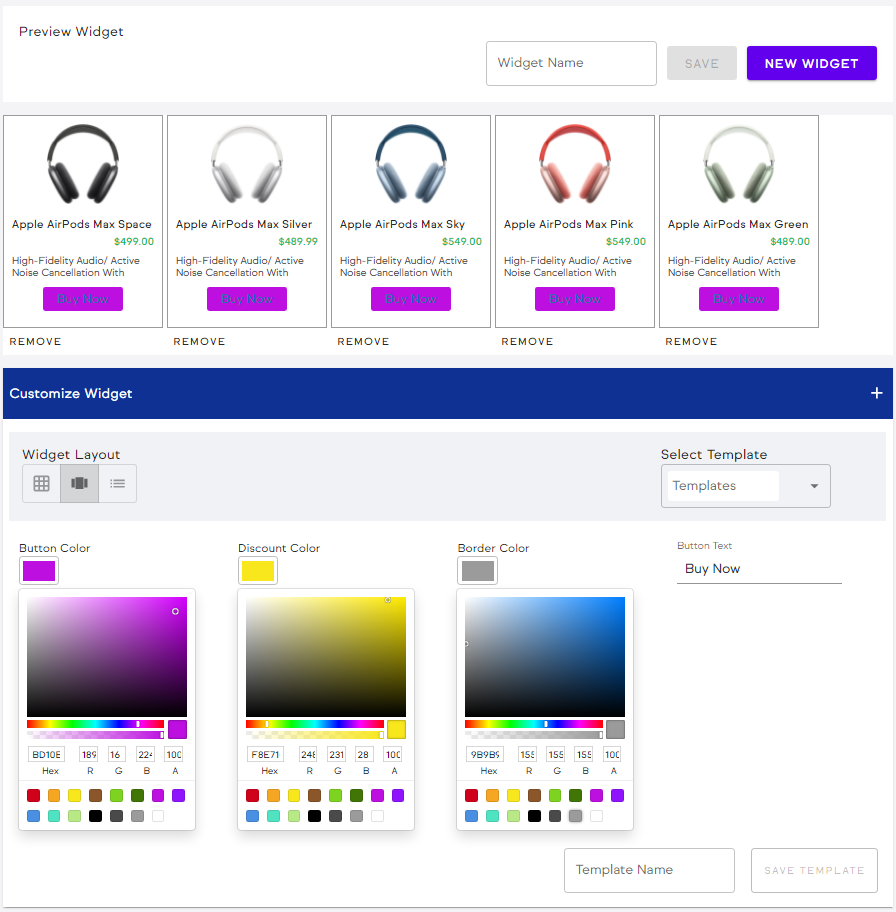Screen dimensions: 896x912
Task: Click the SAVE TEMPLATE button
Action: coord(813,870)
